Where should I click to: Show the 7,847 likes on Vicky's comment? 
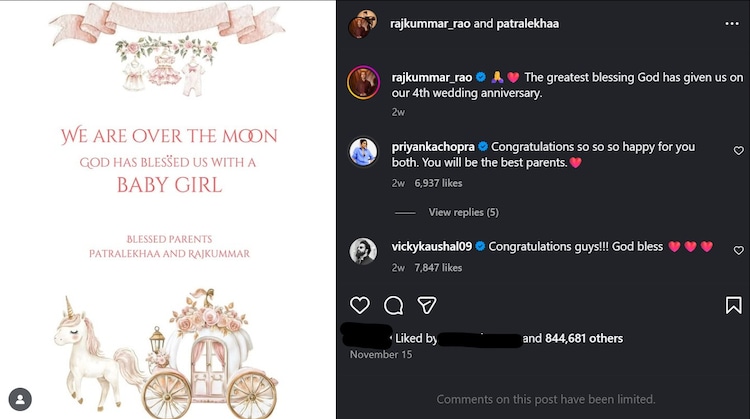438,268
